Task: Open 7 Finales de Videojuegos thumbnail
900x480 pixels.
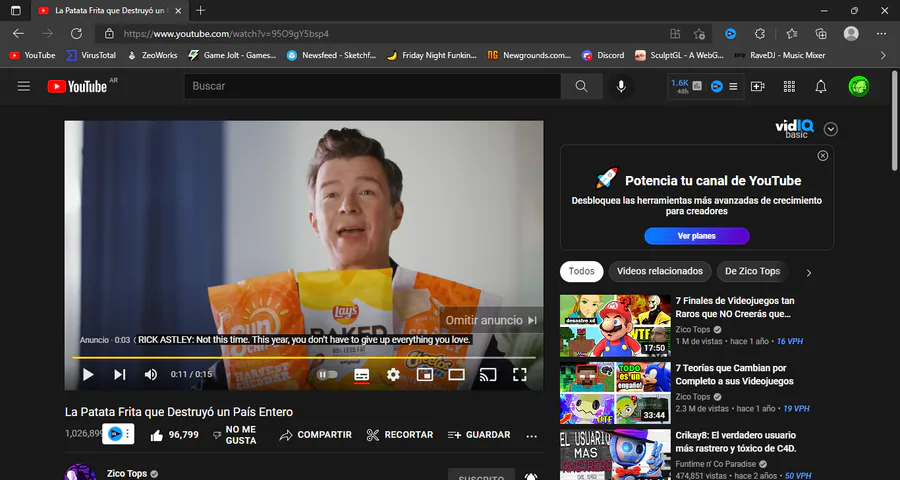Action: point(615,326)
